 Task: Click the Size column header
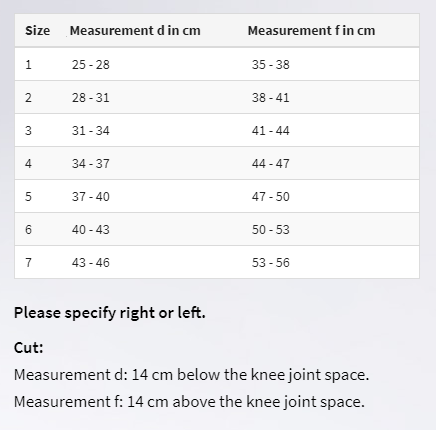[38, 31]
